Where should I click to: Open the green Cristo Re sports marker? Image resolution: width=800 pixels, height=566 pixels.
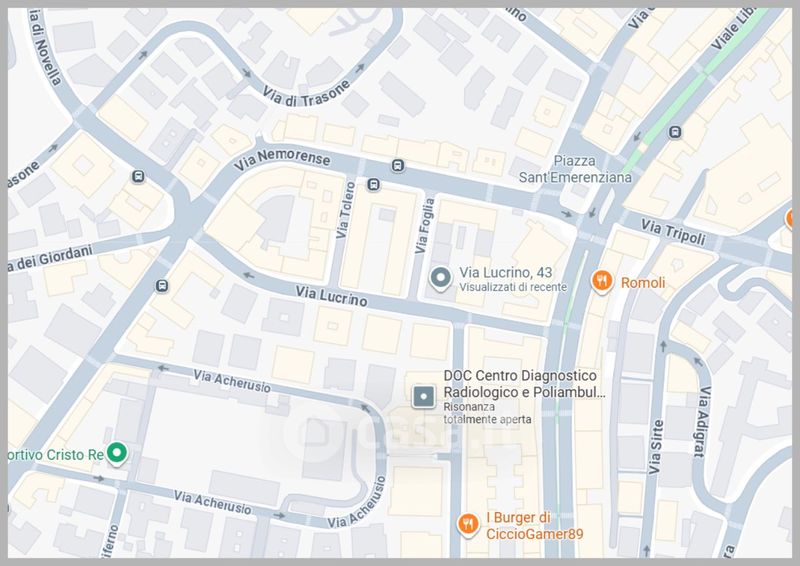coord(117,453)
